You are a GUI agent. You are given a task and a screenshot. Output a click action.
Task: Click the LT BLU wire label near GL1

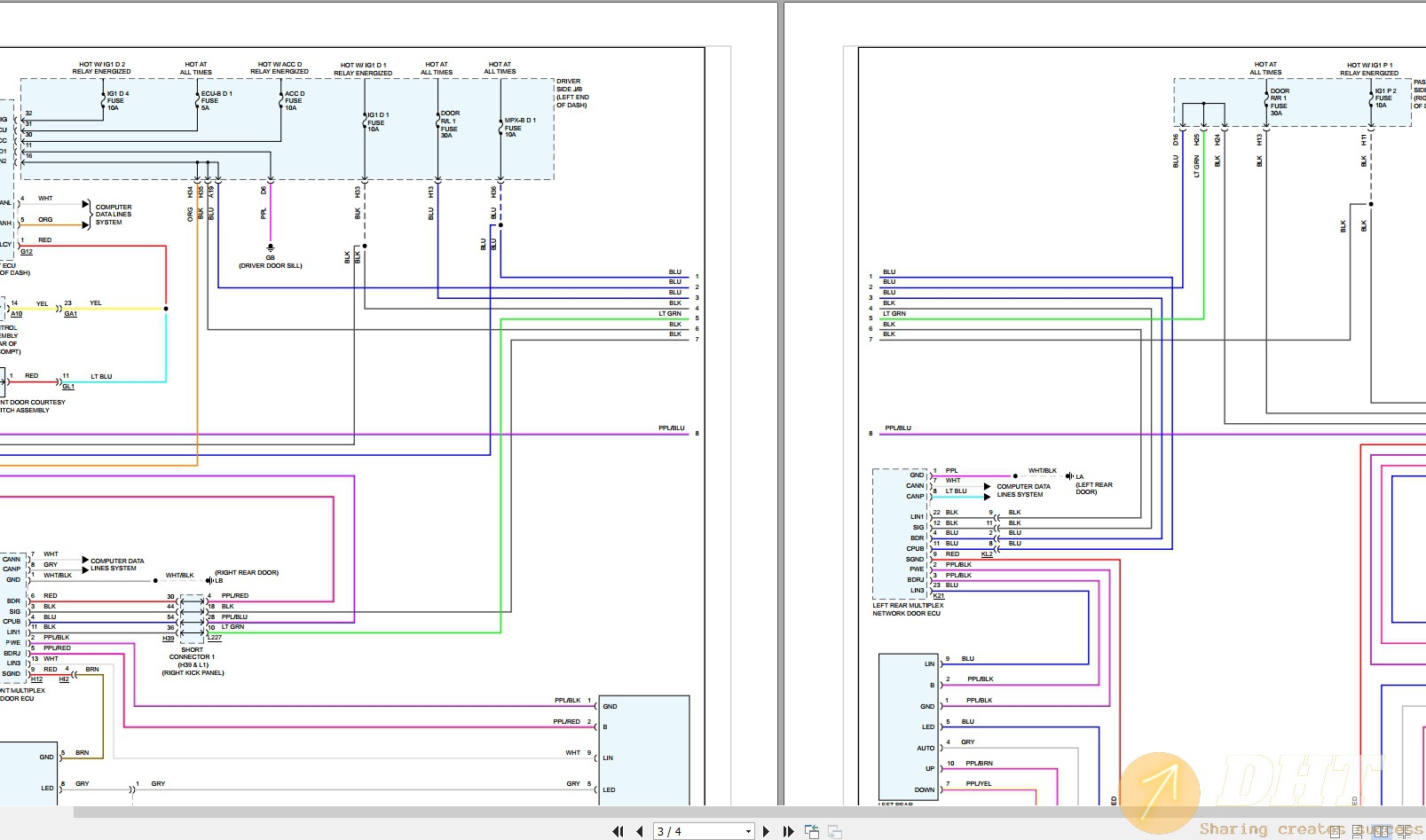point(101,376)
